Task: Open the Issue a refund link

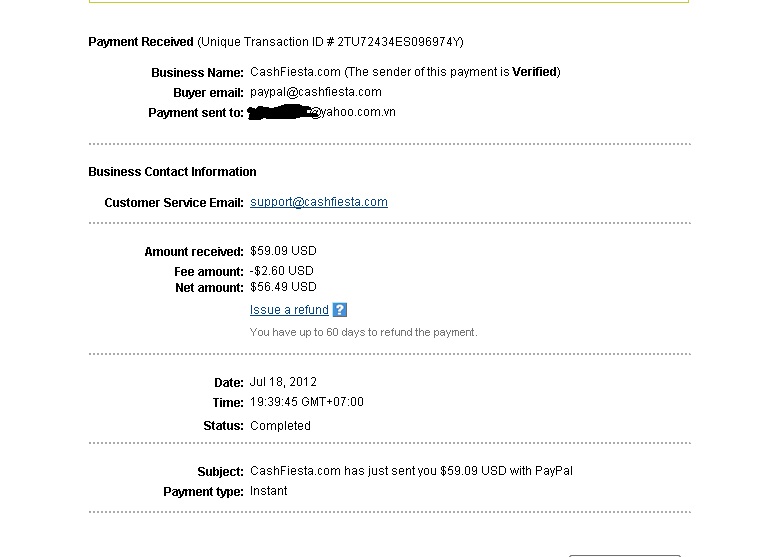Action: [x=289, y=310]
